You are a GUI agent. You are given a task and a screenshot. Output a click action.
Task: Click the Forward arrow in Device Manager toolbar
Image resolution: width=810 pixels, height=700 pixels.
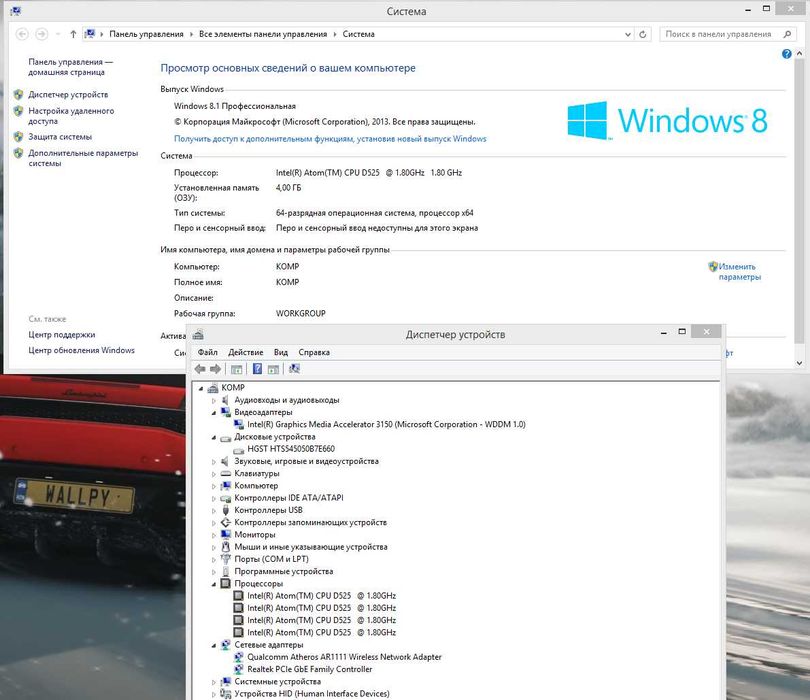(x=215, y=369)
